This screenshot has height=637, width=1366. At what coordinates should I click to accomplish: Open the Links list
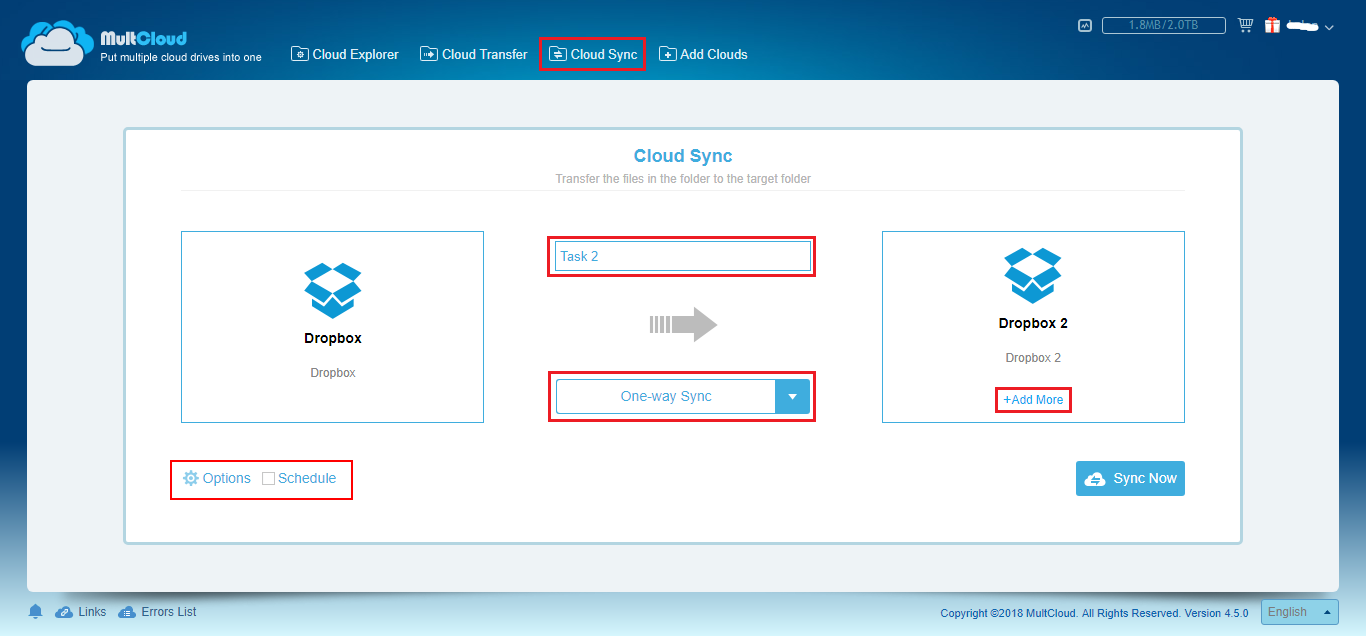click(x=81, y=612)
